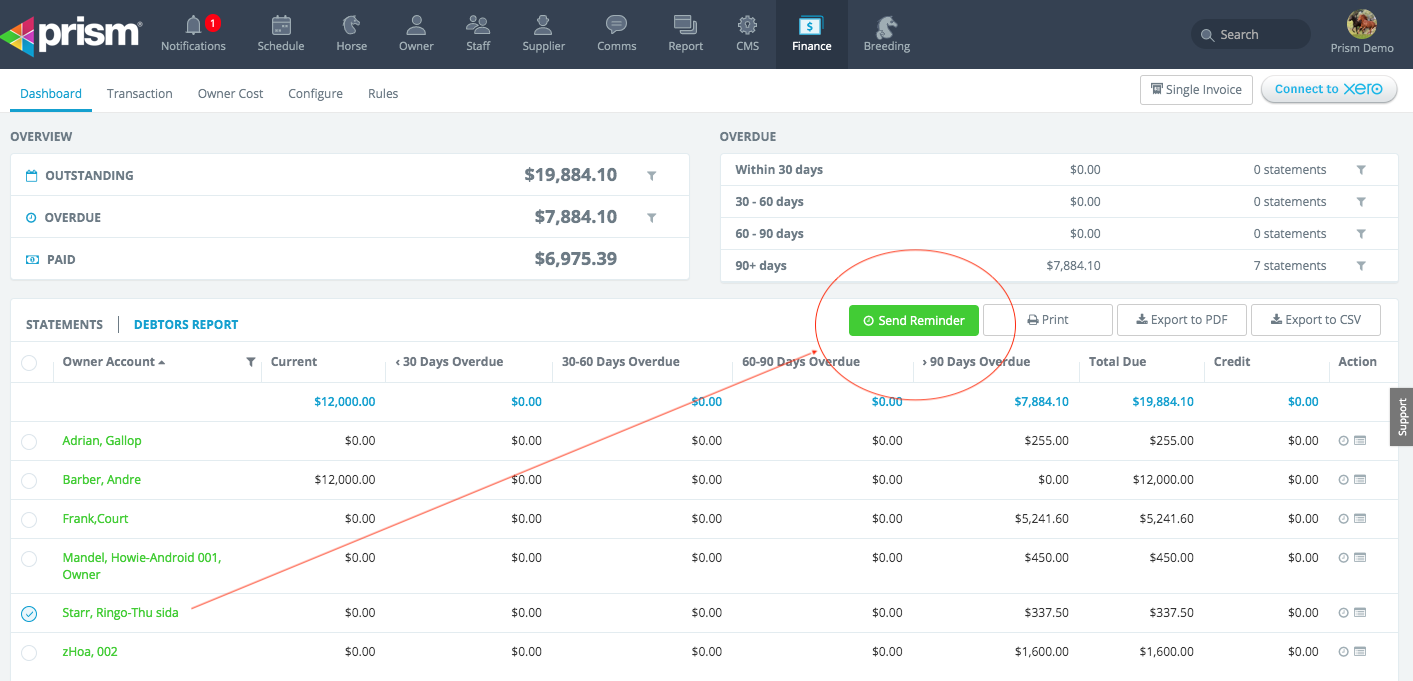
Task: Uncheck the Starr, Ringo-Thu sida row
Action: pos(29,614)
